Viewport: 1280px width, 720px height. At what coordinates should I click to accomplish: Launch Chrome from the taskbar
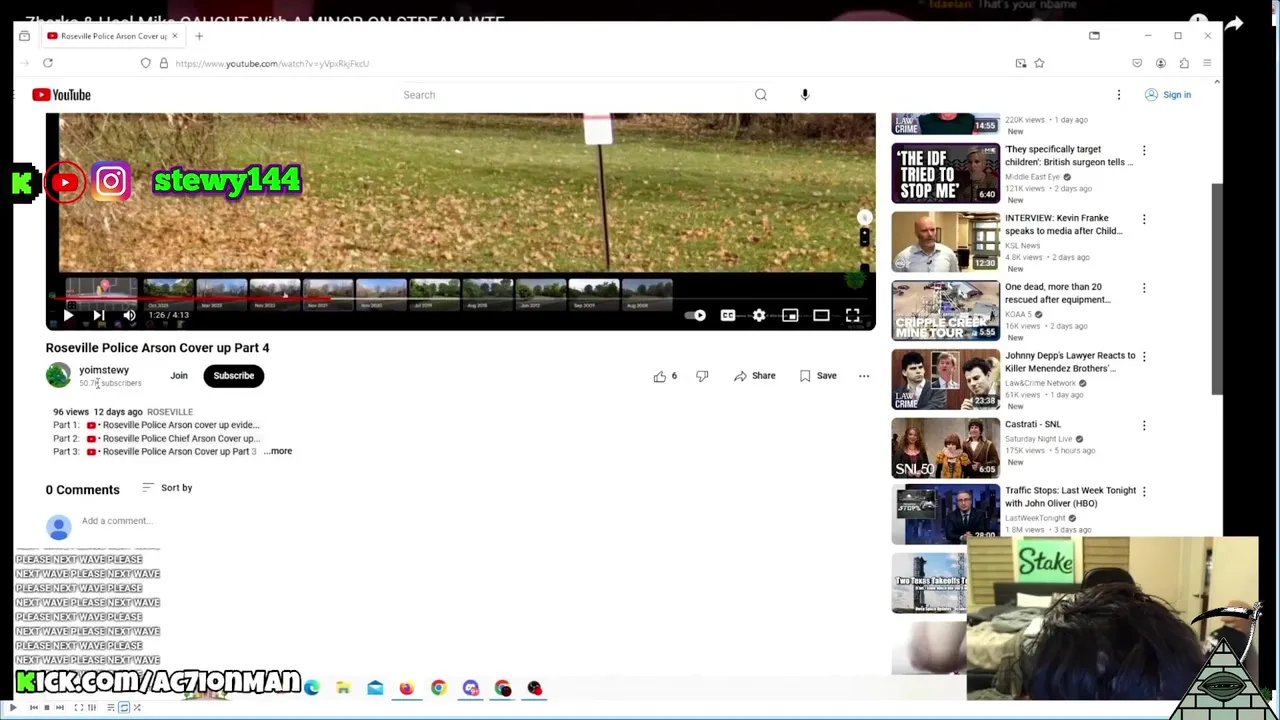click(x=438, y=688)
